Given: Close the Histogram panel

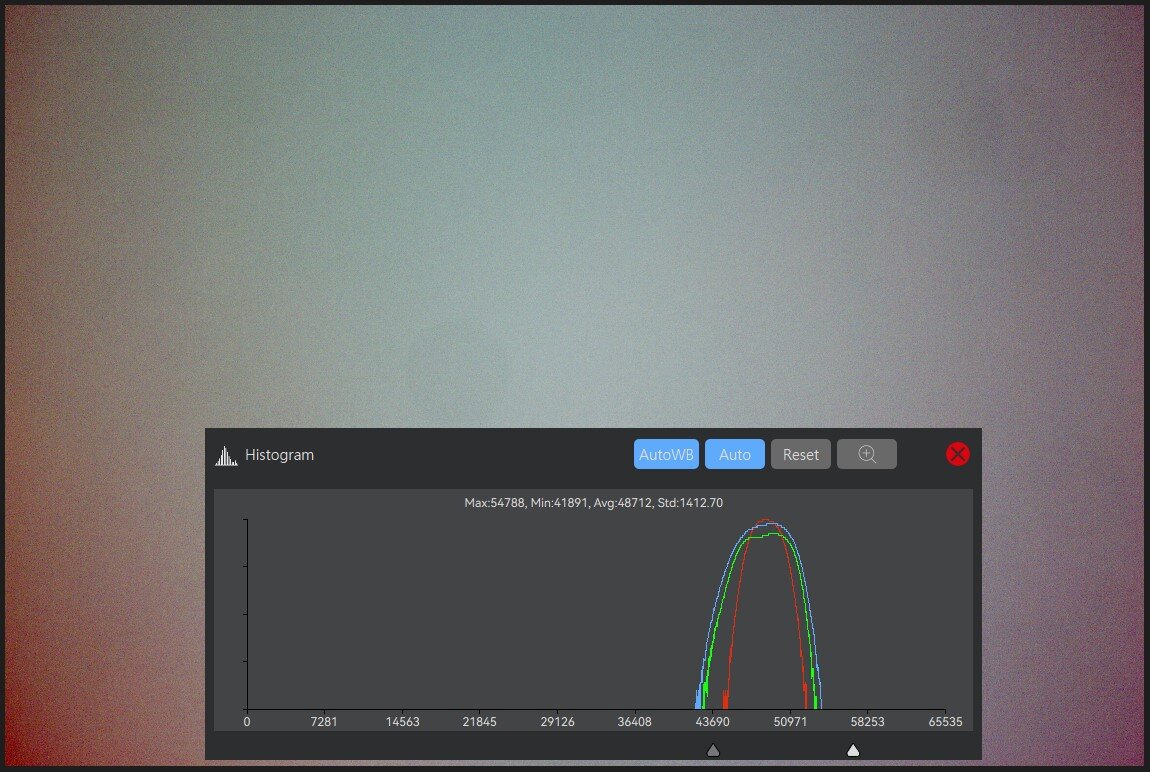Looking at the screenshot, I should pyautogui.click(x=958, y=454).
